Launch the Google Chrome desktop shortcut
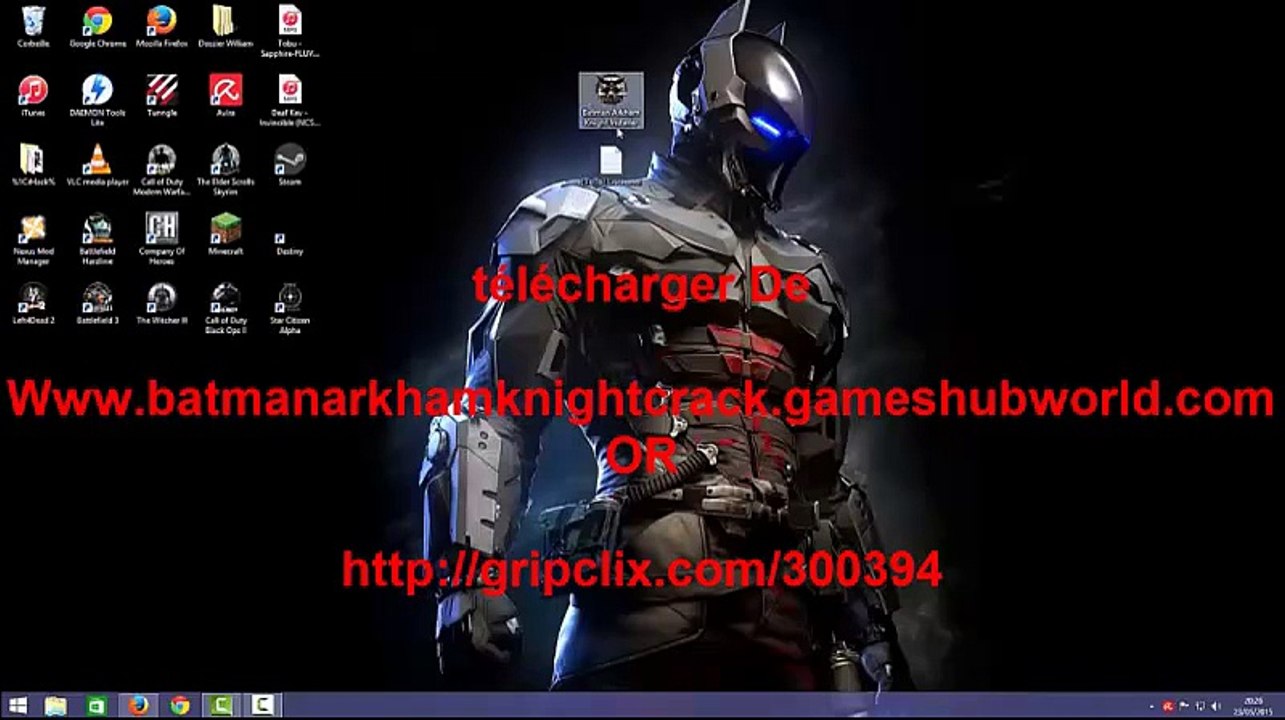 pyautogui.click(x=97, y=27)
